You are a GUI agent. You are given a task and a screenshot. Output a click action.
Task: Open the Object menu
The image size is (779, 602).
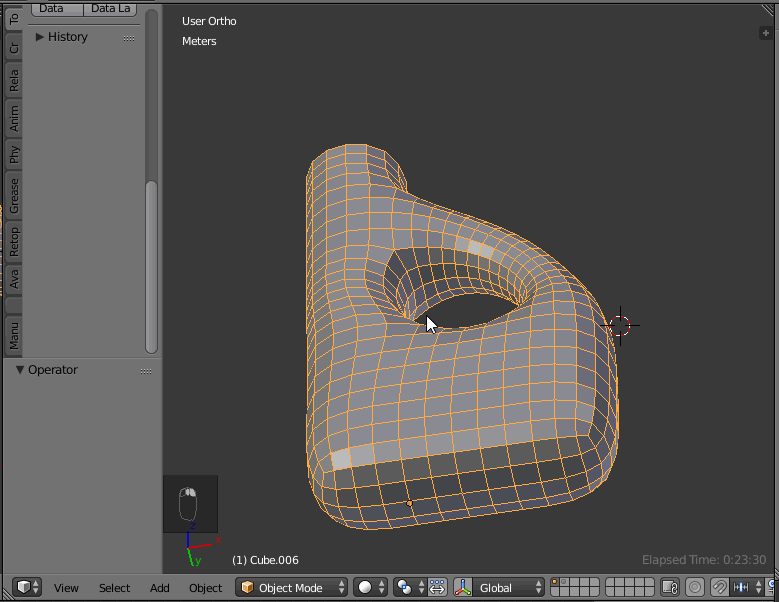click(x=205, y=588)
